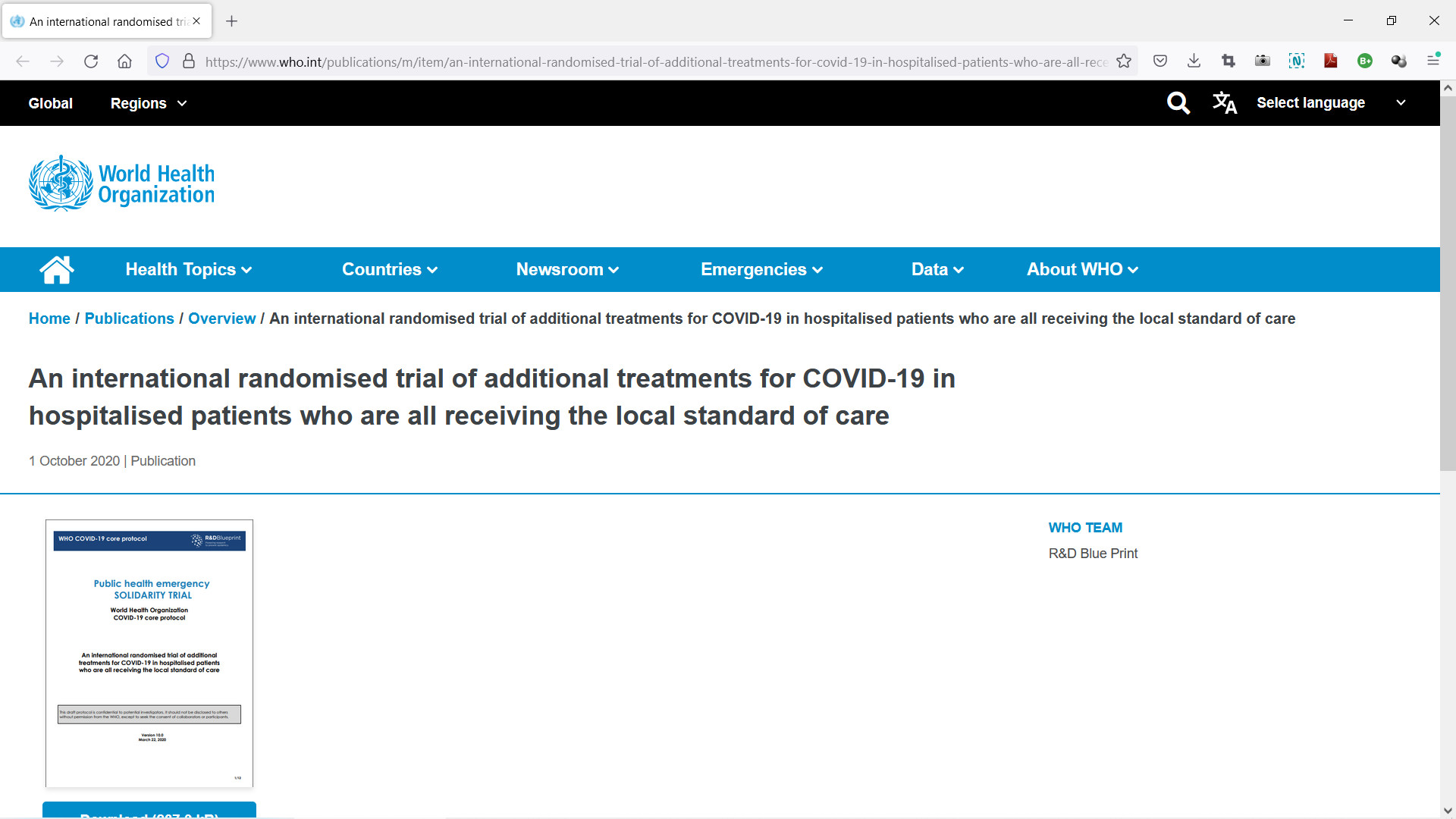Open the Countries menu
This screenshot has width=1456, height=819.
[390, 269]
